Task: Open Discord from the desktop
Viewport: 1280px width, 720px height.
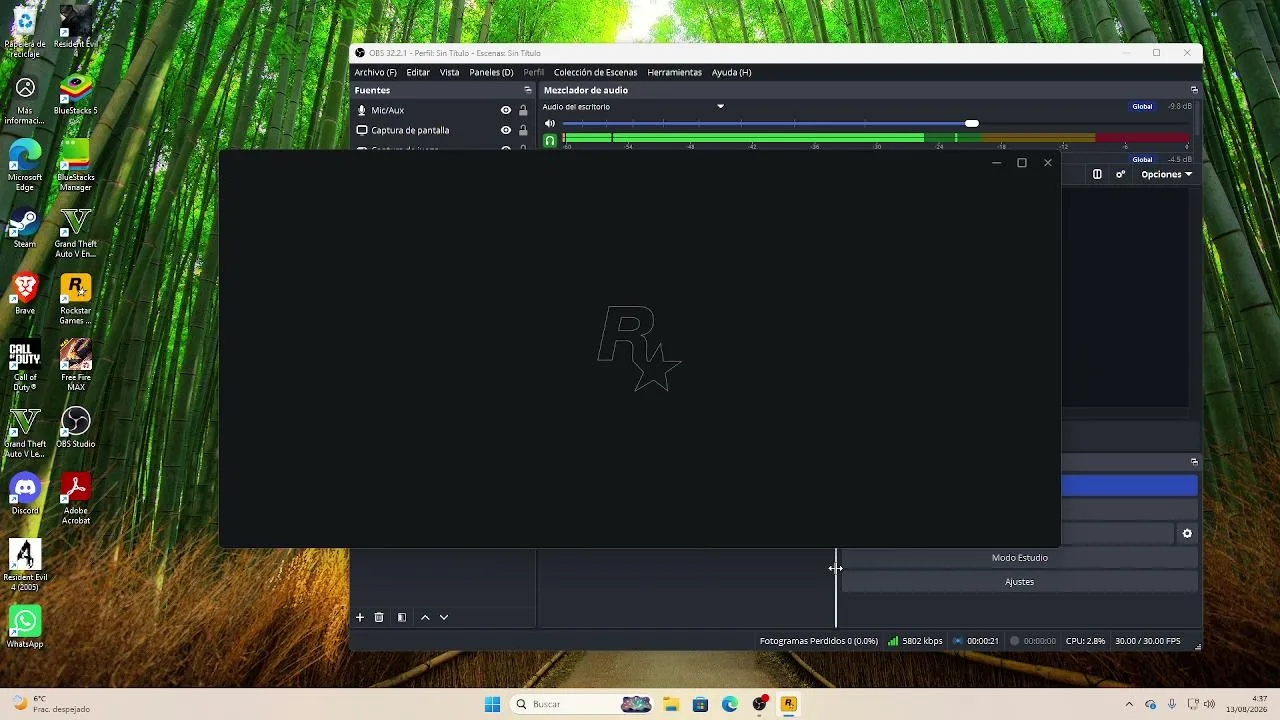Action: pyautogui.click(x=25, y=496)
